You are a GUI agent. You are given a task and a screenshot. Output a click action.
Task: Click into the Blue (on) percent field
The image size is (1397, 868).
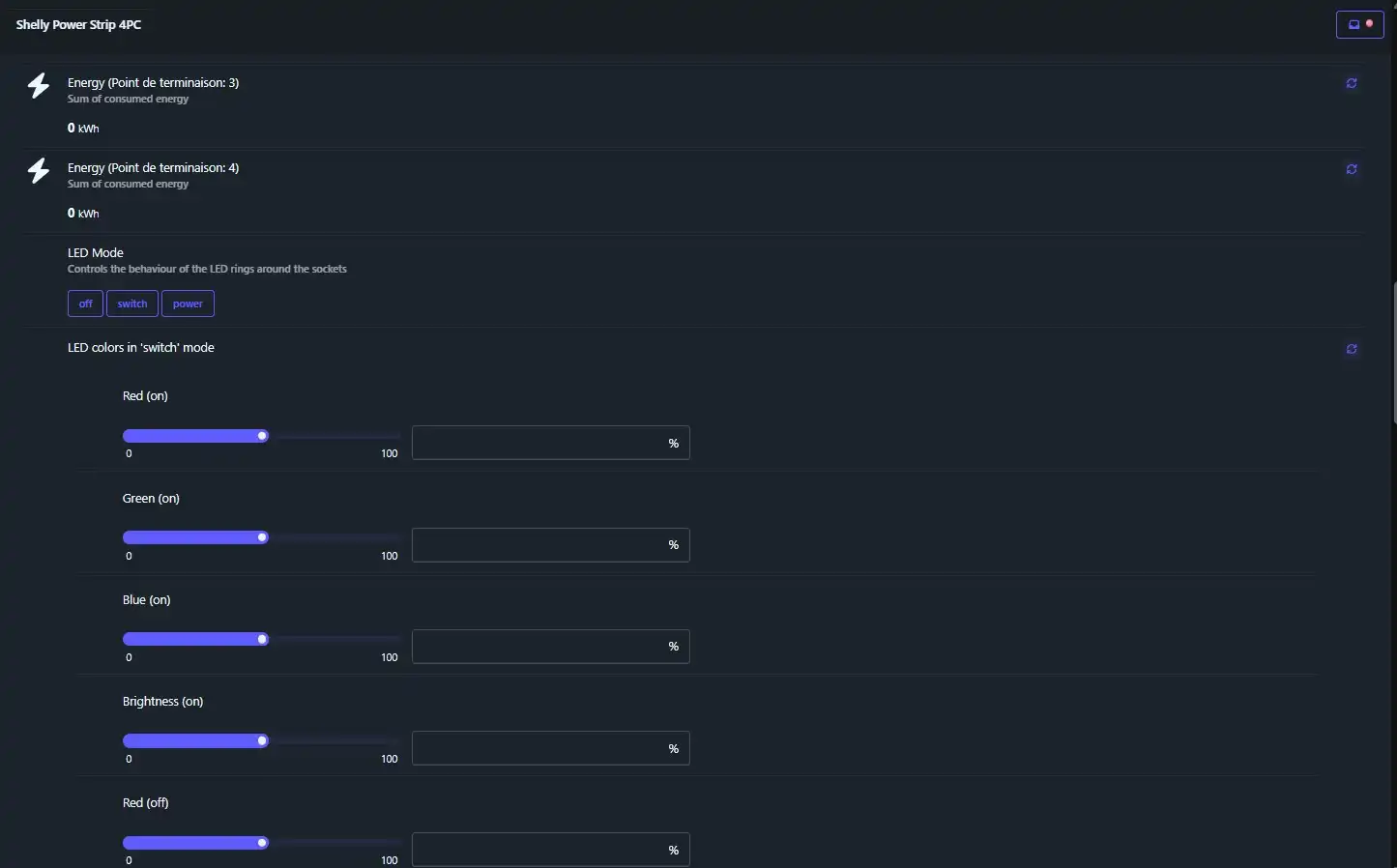[x=538, y=647]
